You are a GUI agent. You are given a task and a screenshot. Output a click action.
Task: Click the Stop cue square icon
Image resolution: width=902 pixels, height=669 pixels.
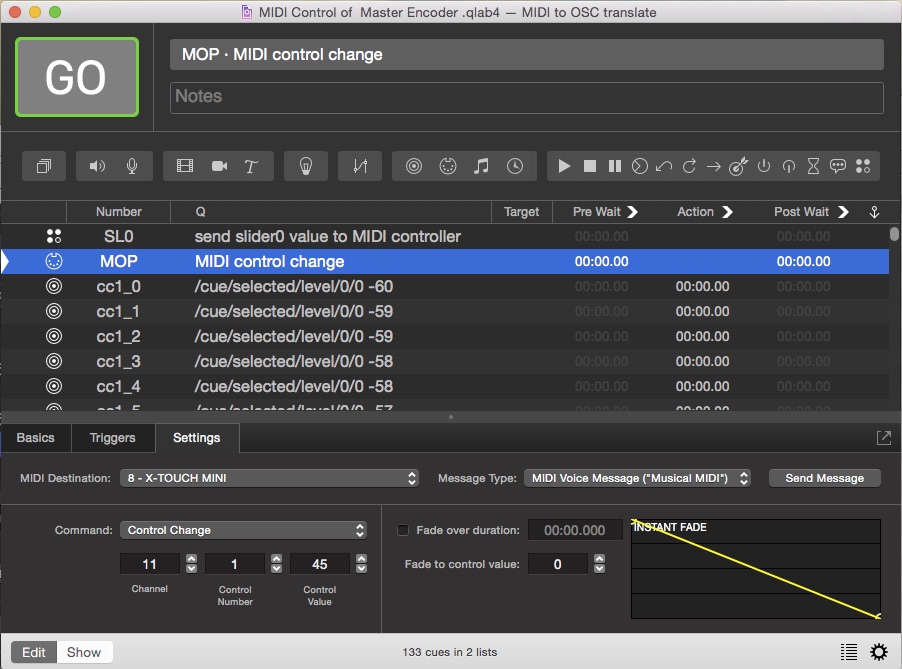click(590, 166)
